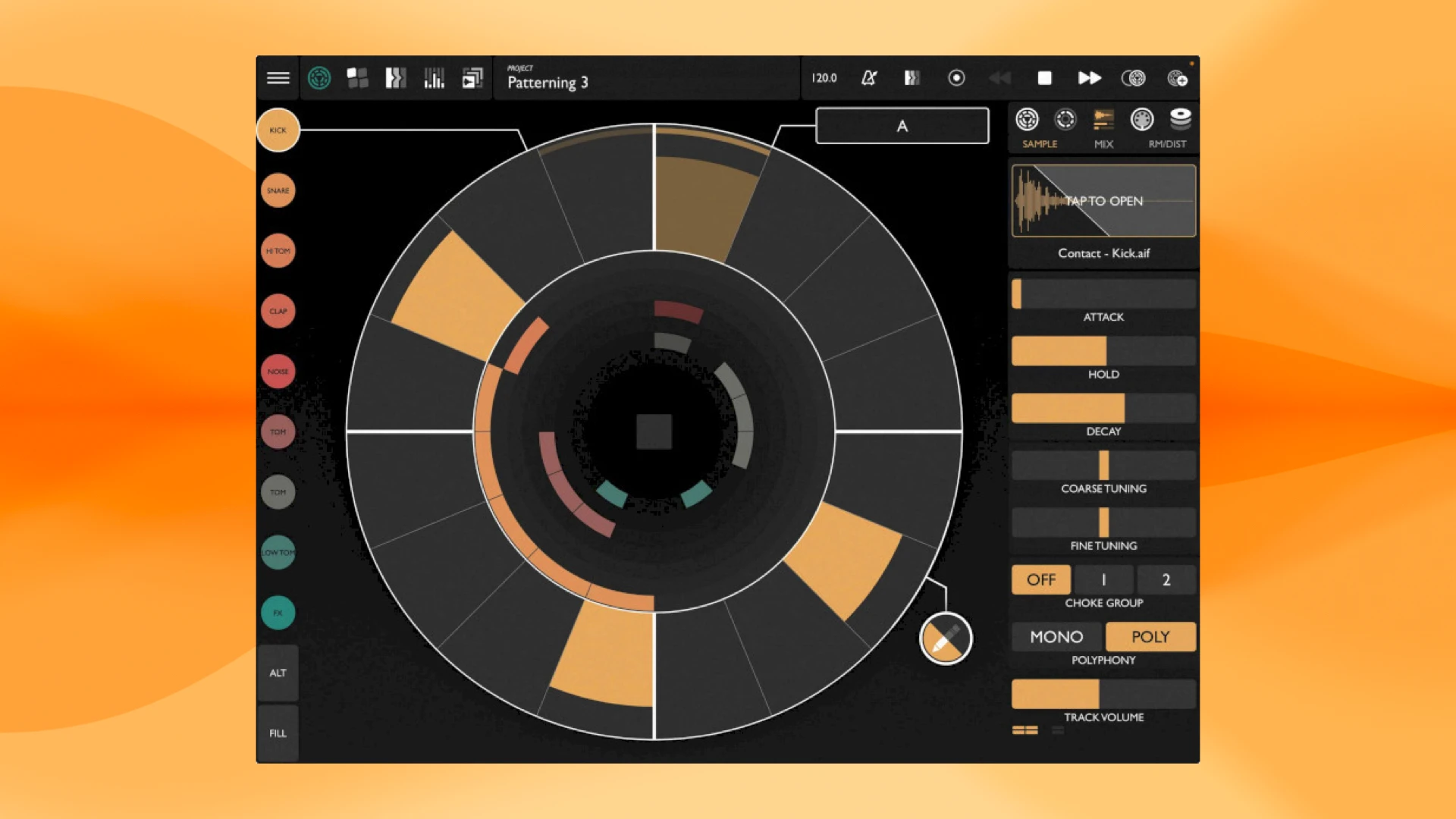The height and width of the screenshot is (819, 1456).
Task: Open the hamburger main menu
Action: click(x=278, y=78)
